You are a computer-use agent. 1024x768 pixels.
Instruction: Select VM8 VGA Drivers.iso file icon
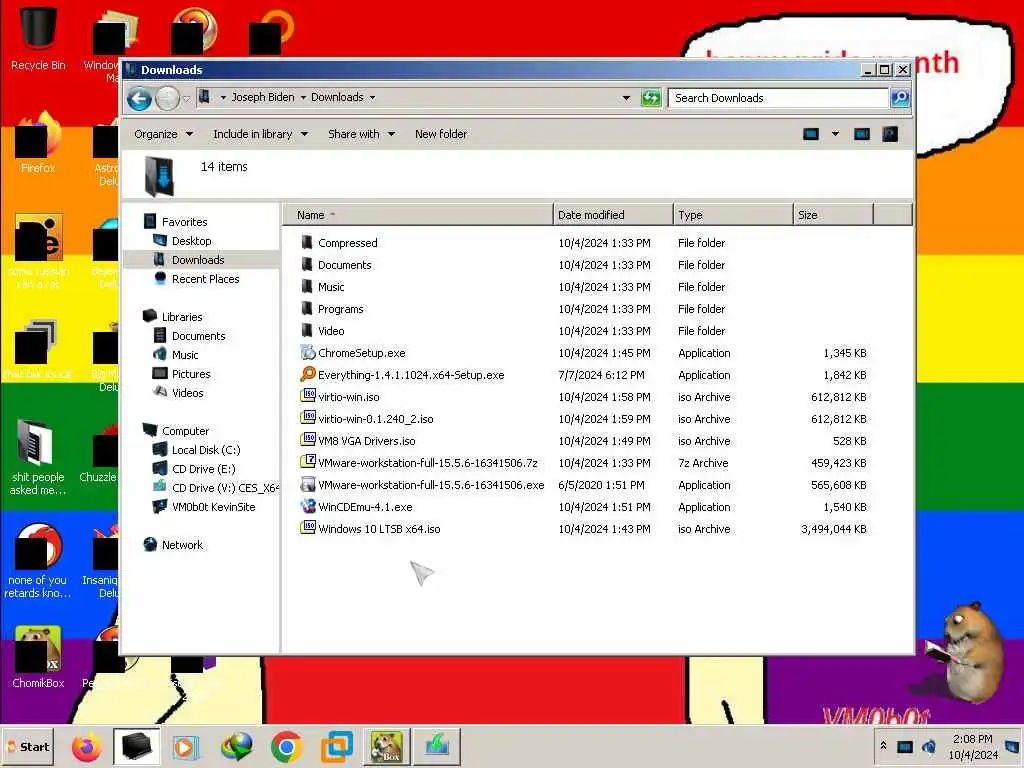[x=308, y=441]
